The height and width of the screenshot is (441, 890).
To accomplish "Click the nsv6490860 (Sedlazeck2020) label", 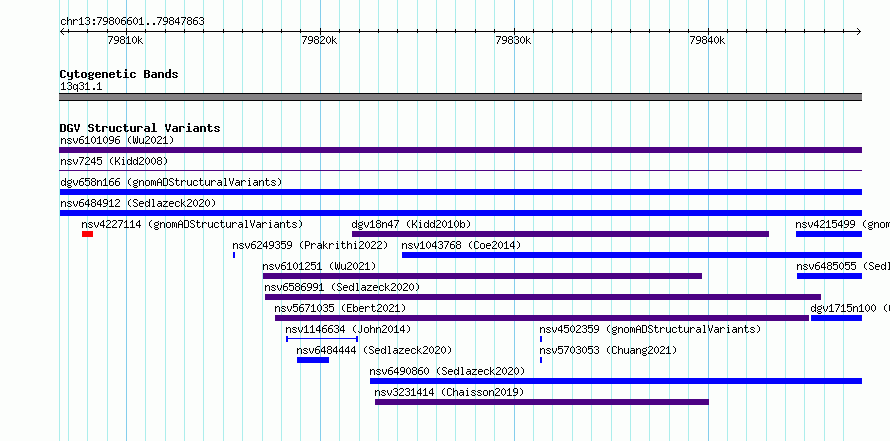I will coord(447,371).
